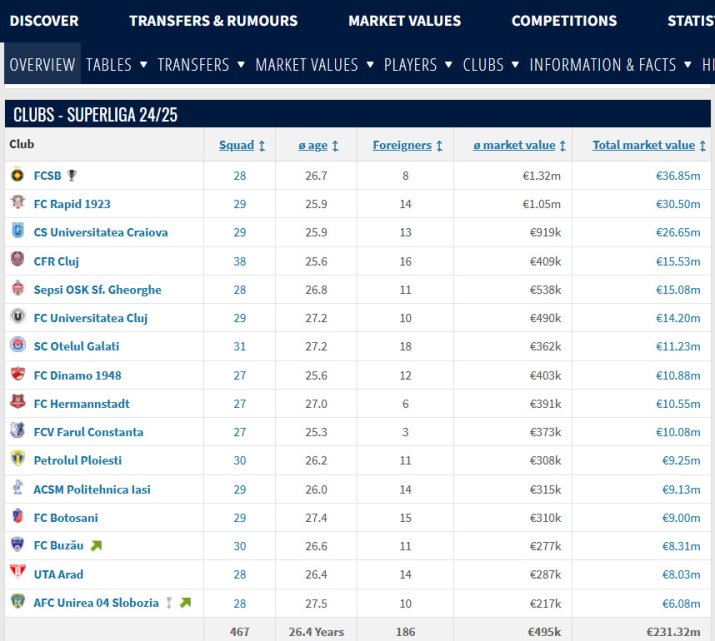Open the FC Dinamo 1948 club link
The image size is (715, 641).
(x=78, y=375)
